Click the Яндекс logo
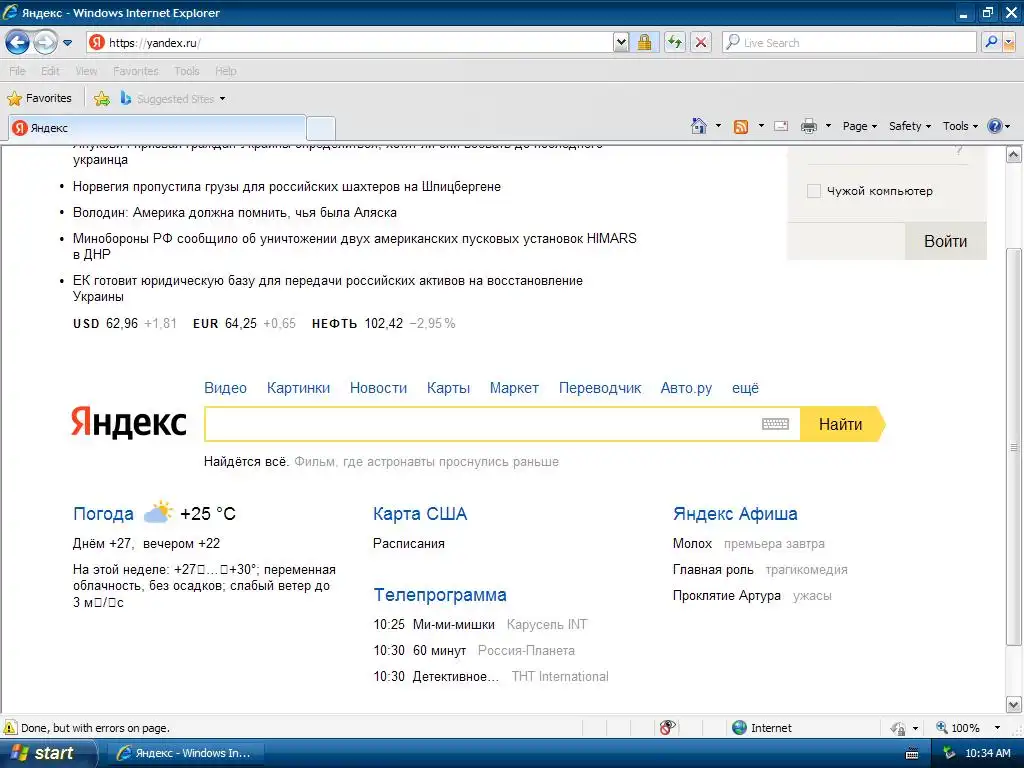This screenshot has width=1024, height=768. pos(129,422)
